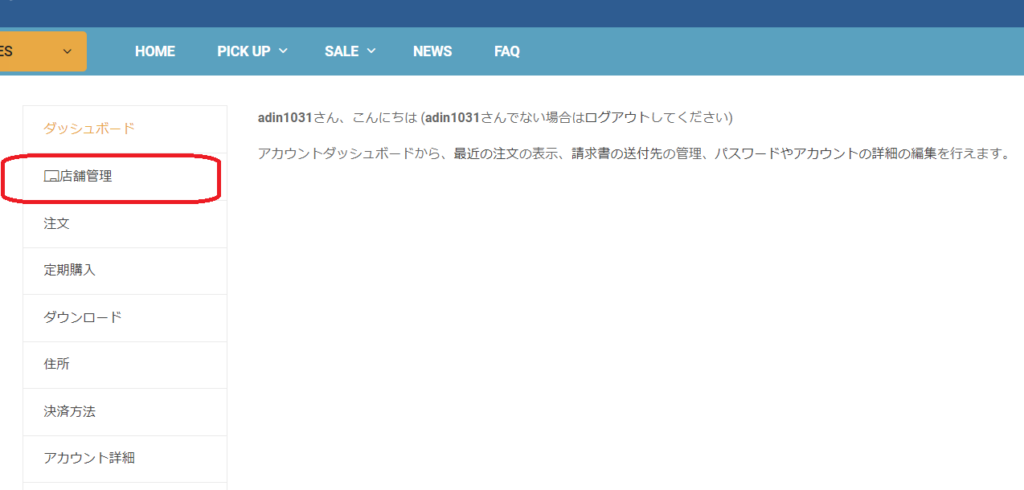Screen dimensions: 1024x490
Task: View 注文 orders in the sidebar
Action: click(x=57, y=224)
